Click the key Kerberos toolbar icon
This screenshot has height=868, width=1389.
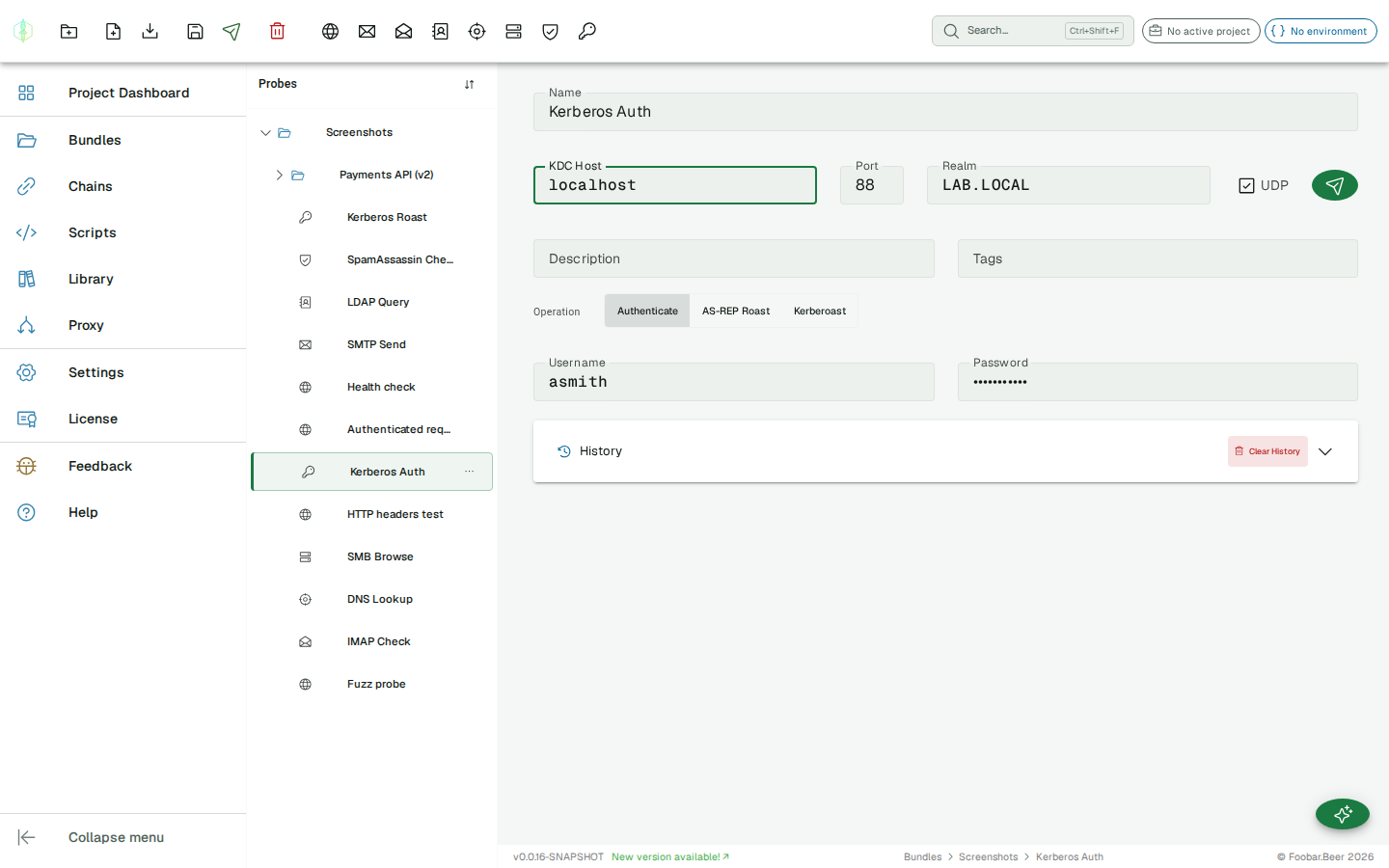[x=586, y=31]
